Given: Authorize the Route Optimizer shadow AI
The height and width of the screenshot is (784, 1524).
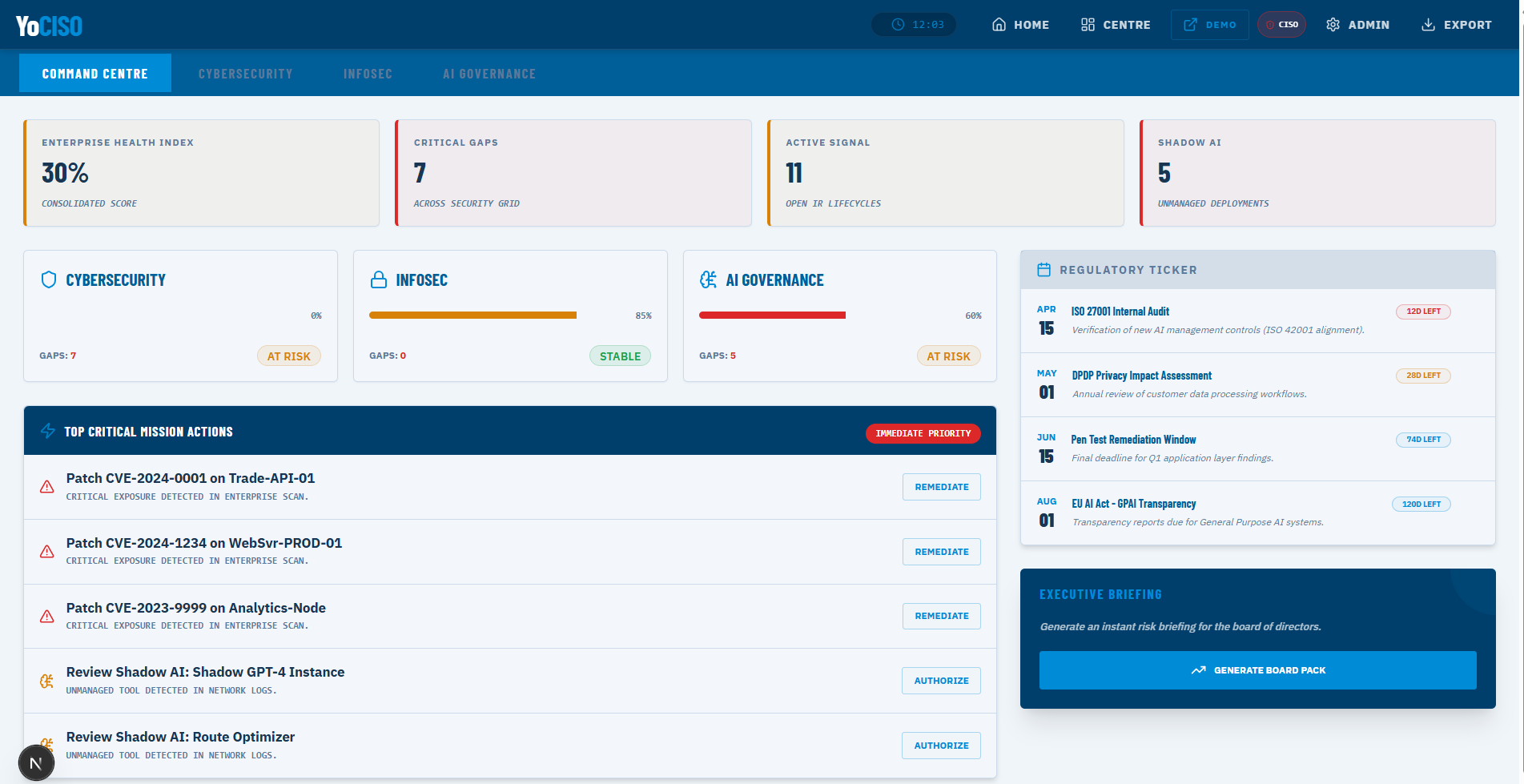Looking at the screenshot, I should [942, 746].
